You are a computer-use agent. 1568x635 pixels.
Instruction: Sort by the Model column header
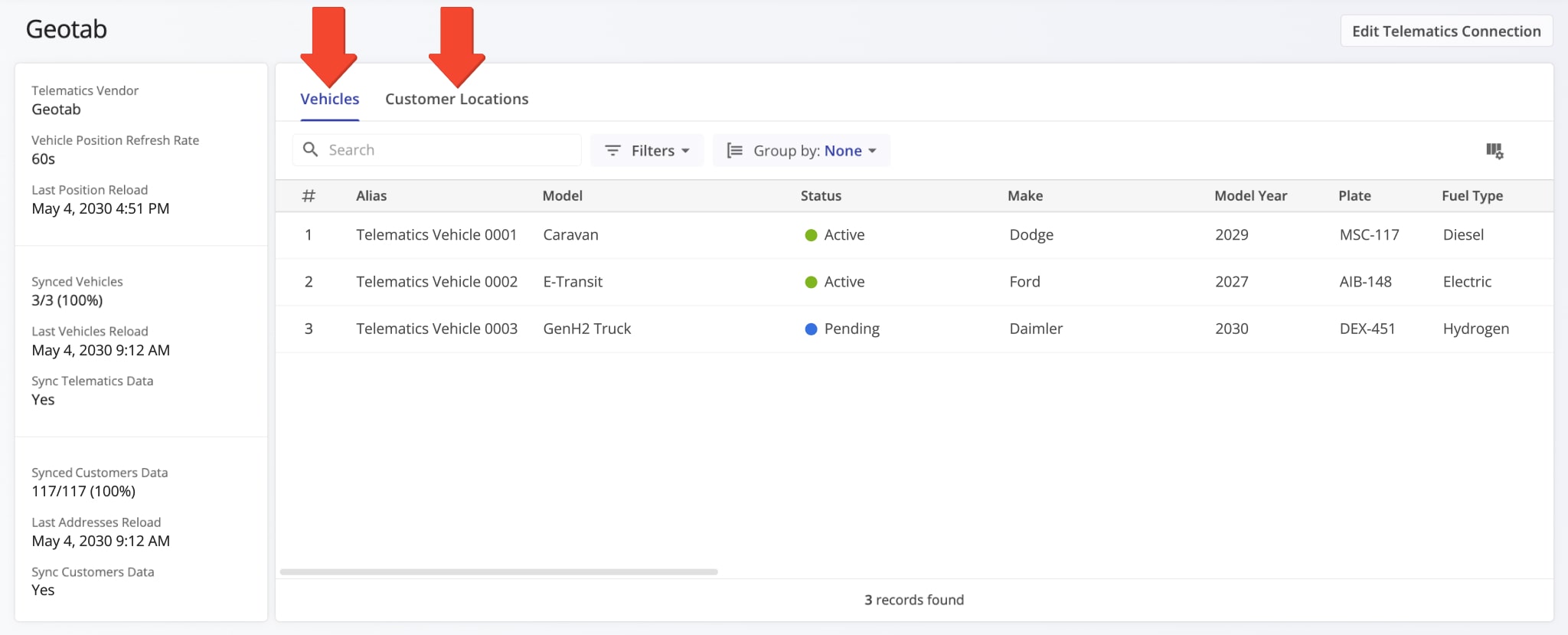pos(563,196)
